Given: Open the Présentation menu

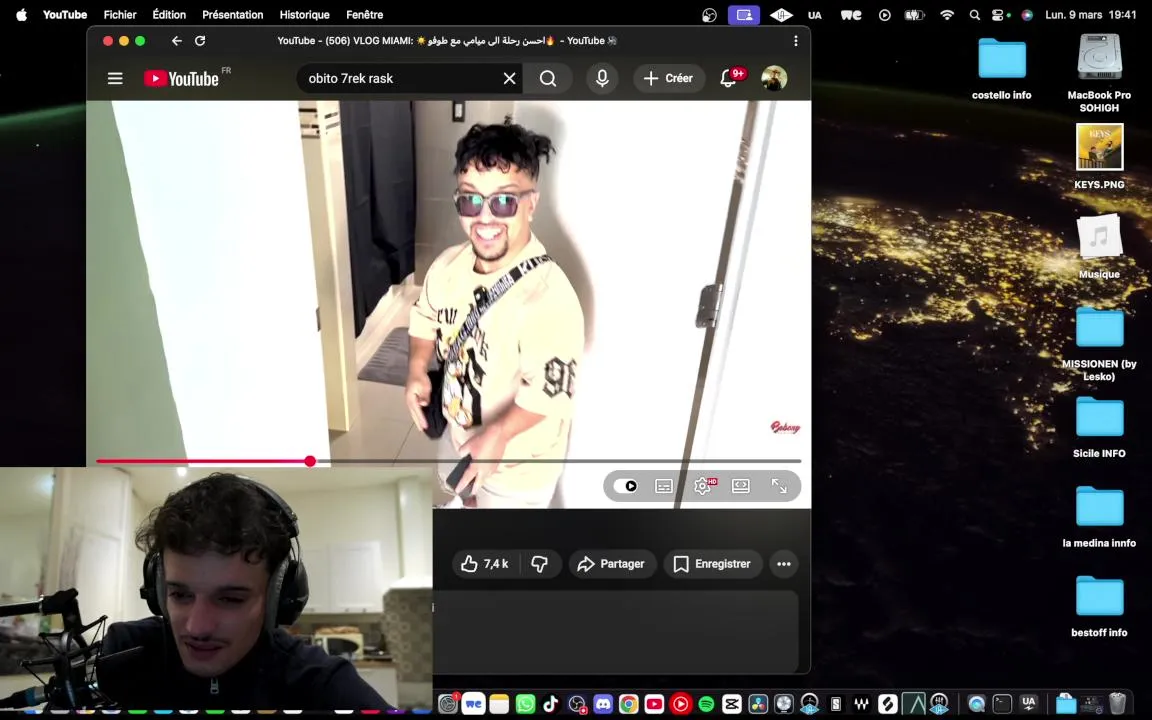Looking at the screenshot, I should (x=232, y=15).
